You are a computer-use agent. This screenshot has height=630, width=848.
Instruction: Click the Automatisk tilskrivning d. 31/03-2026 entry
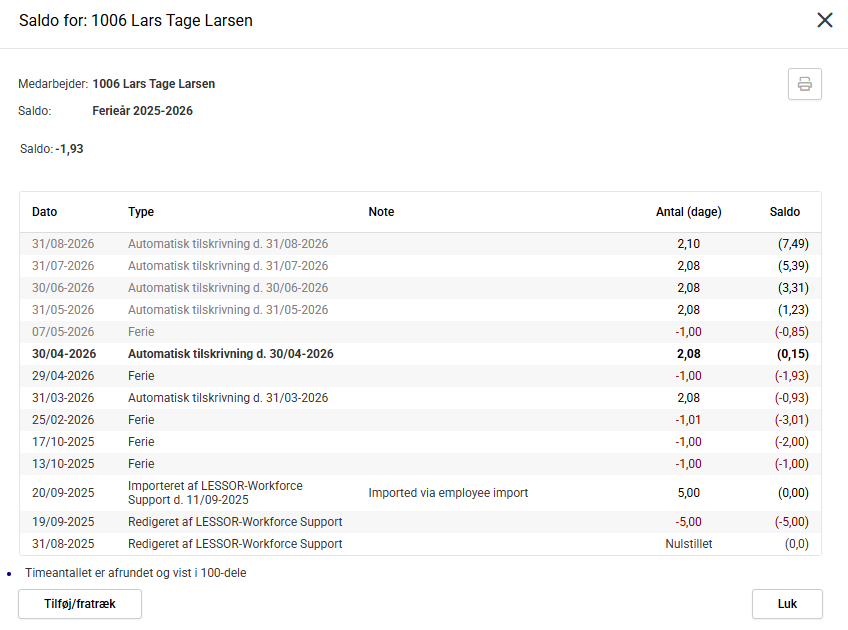coord(228,398)
